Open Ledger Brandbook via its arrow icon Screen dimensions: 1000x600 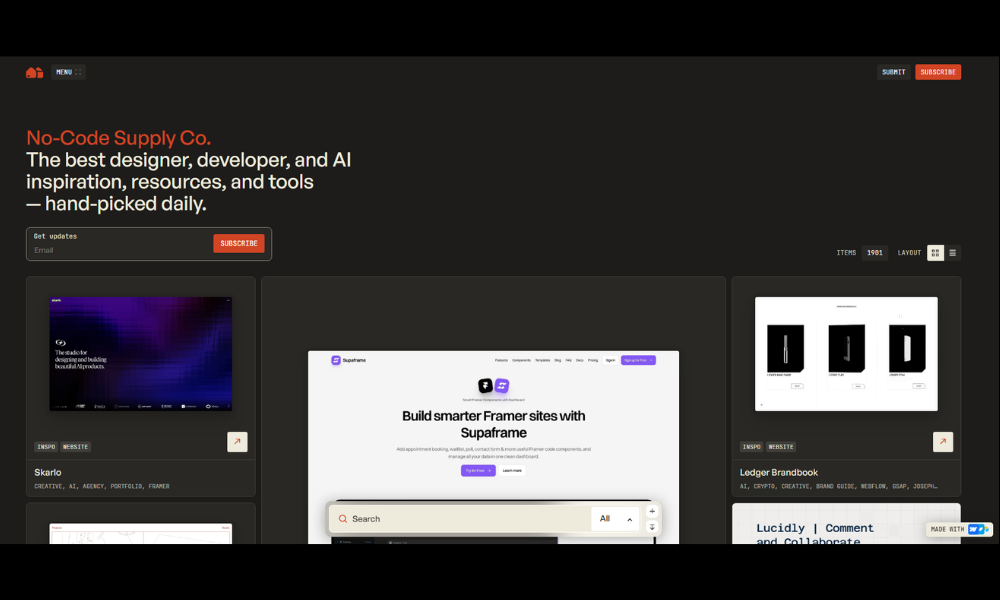tap(942, 441)
